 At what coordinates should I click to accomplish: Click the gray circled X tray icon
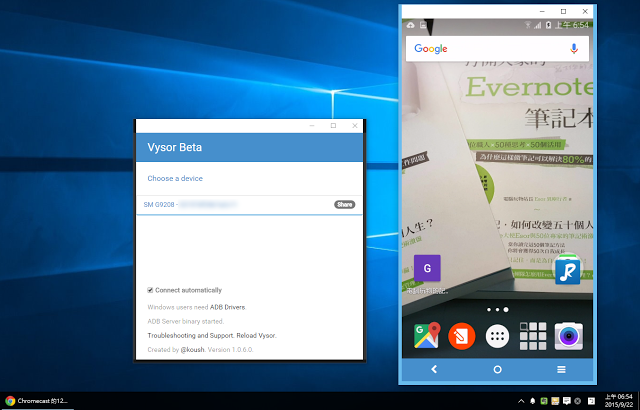578,401
